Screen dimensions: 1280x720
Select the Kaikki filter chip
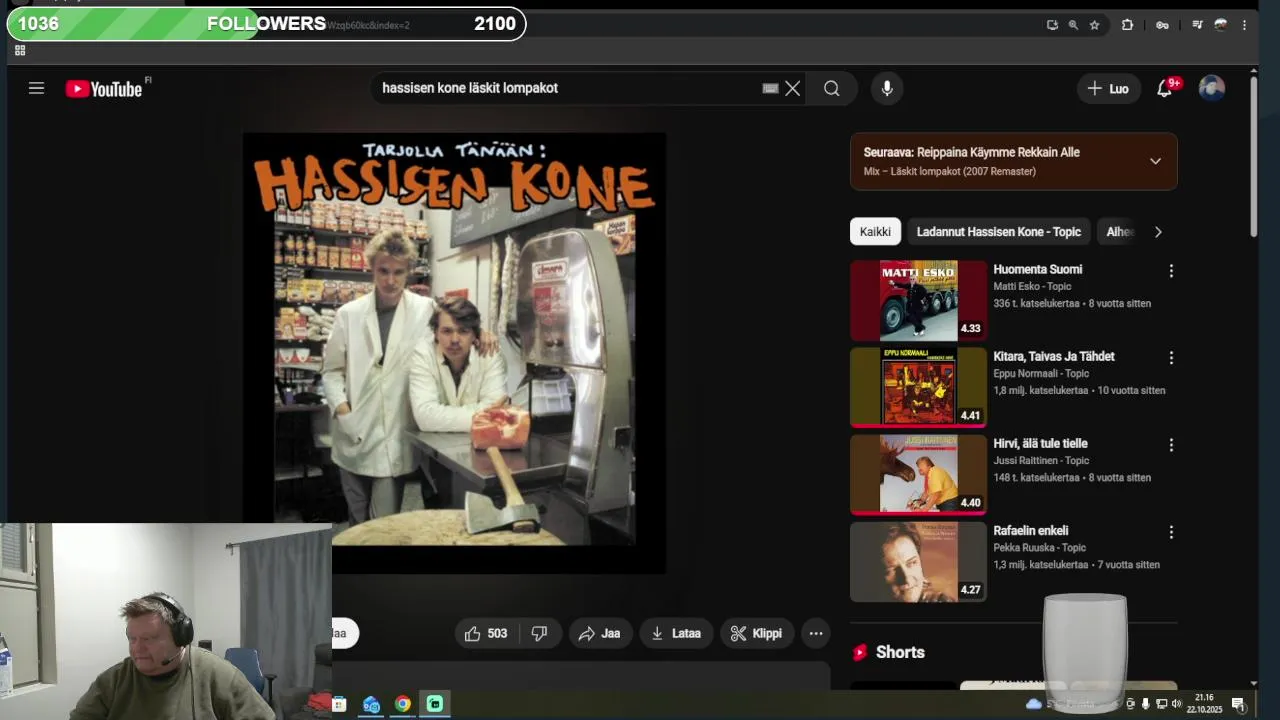875,231
